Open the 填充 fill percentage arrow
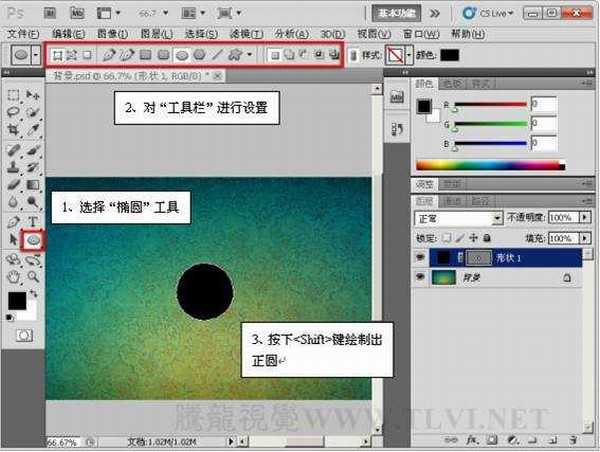Image resolution: width=600 pixels, height=452 pixels. 582,238
